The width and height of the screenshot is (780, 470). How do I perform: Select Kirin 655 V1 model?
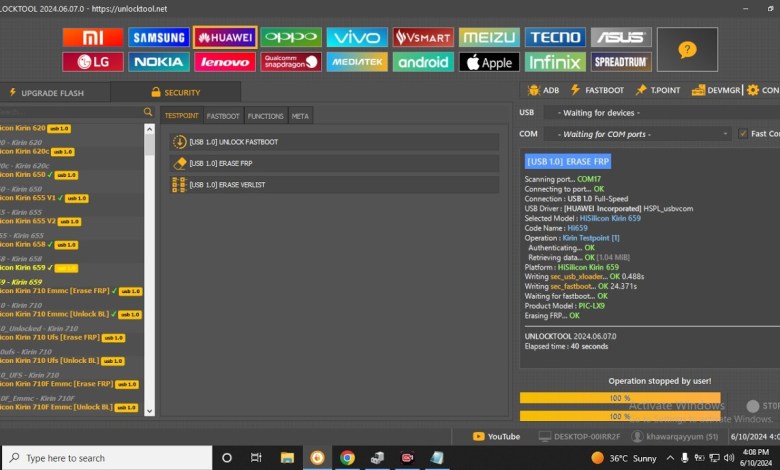44,198
